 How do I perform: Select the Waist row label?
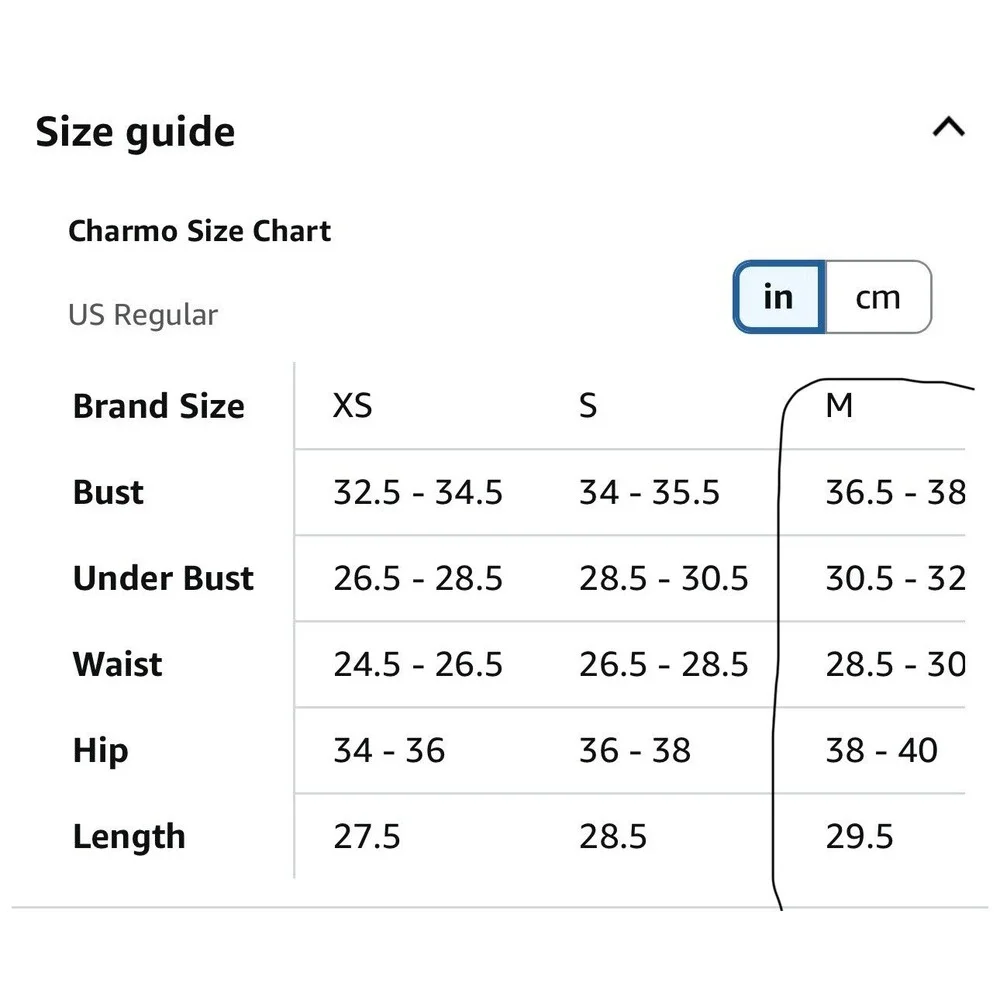[118, 664]
